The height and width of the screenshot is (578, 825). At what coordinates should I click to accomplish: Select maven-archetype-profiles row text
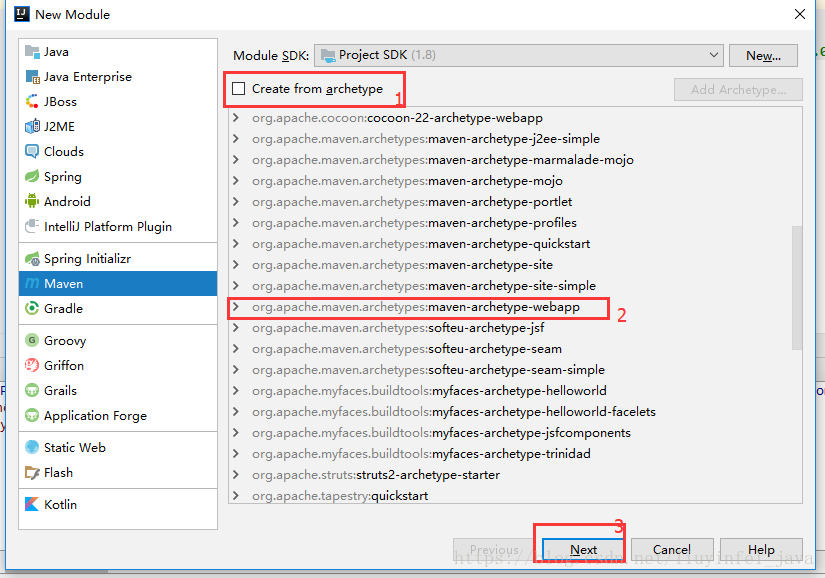click(x=414, y=223)
